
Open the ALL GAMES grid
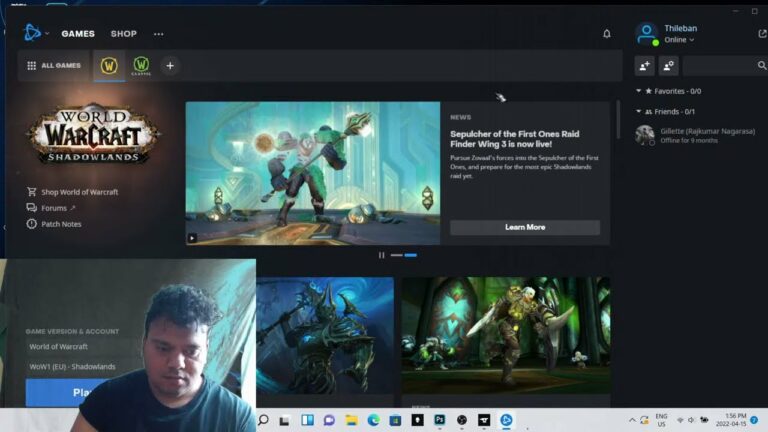click(54, 66)
